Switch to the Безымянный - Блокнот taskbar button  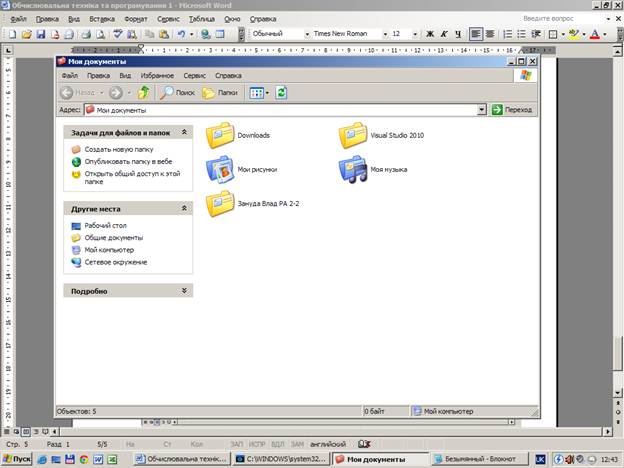480,459
